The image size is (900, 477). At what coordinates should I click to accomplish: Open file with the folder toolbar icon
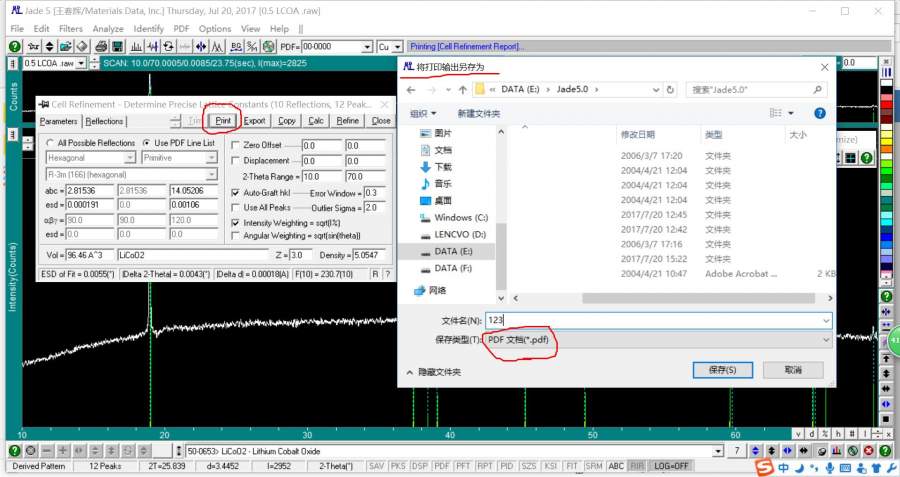(x=66, y=46)
